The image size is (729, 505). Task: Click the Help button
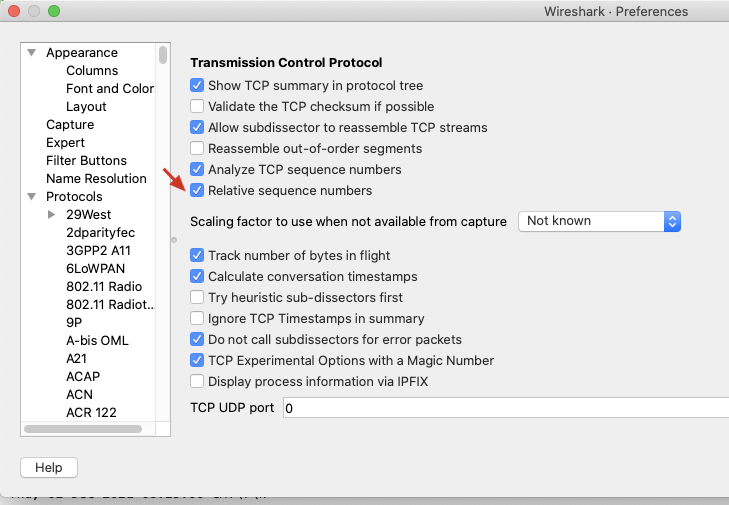pyautogui.click(x=48, y=468)
